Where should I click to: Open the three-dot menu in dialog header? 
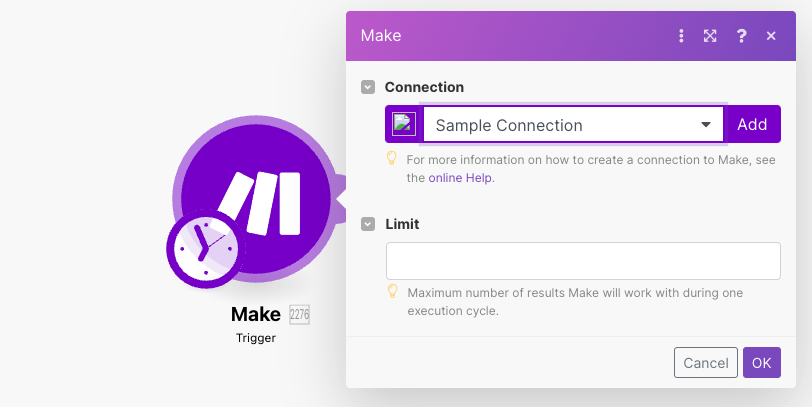pyautogui.click(x=681, y=36)
